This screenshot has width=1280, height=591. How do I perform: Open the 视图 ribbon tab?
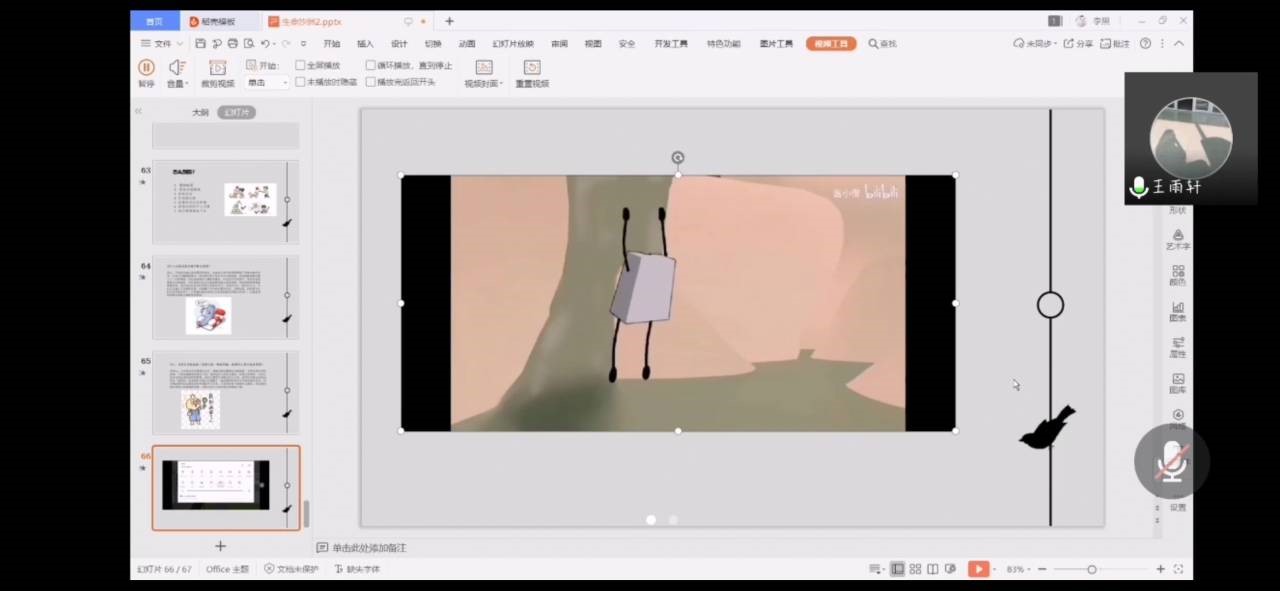pos(593,44)
